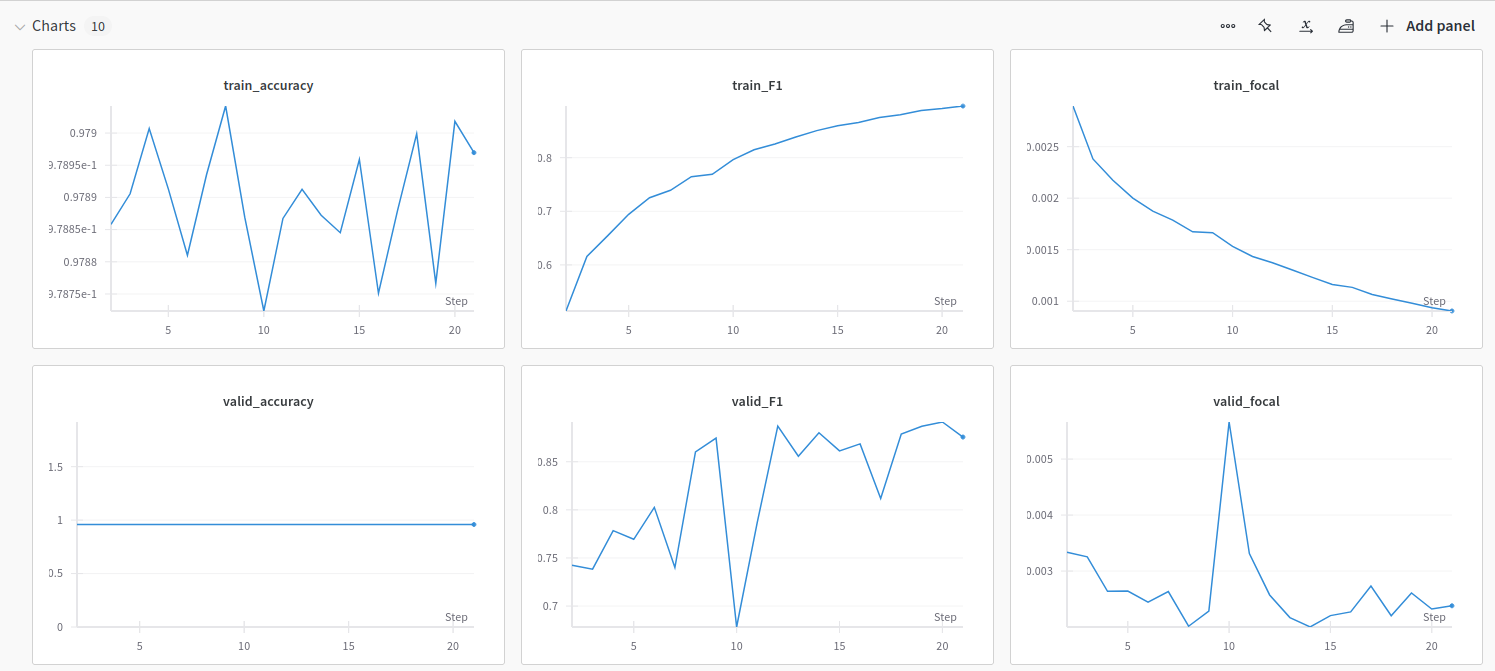Click the Add panel button

point(1438,26)
